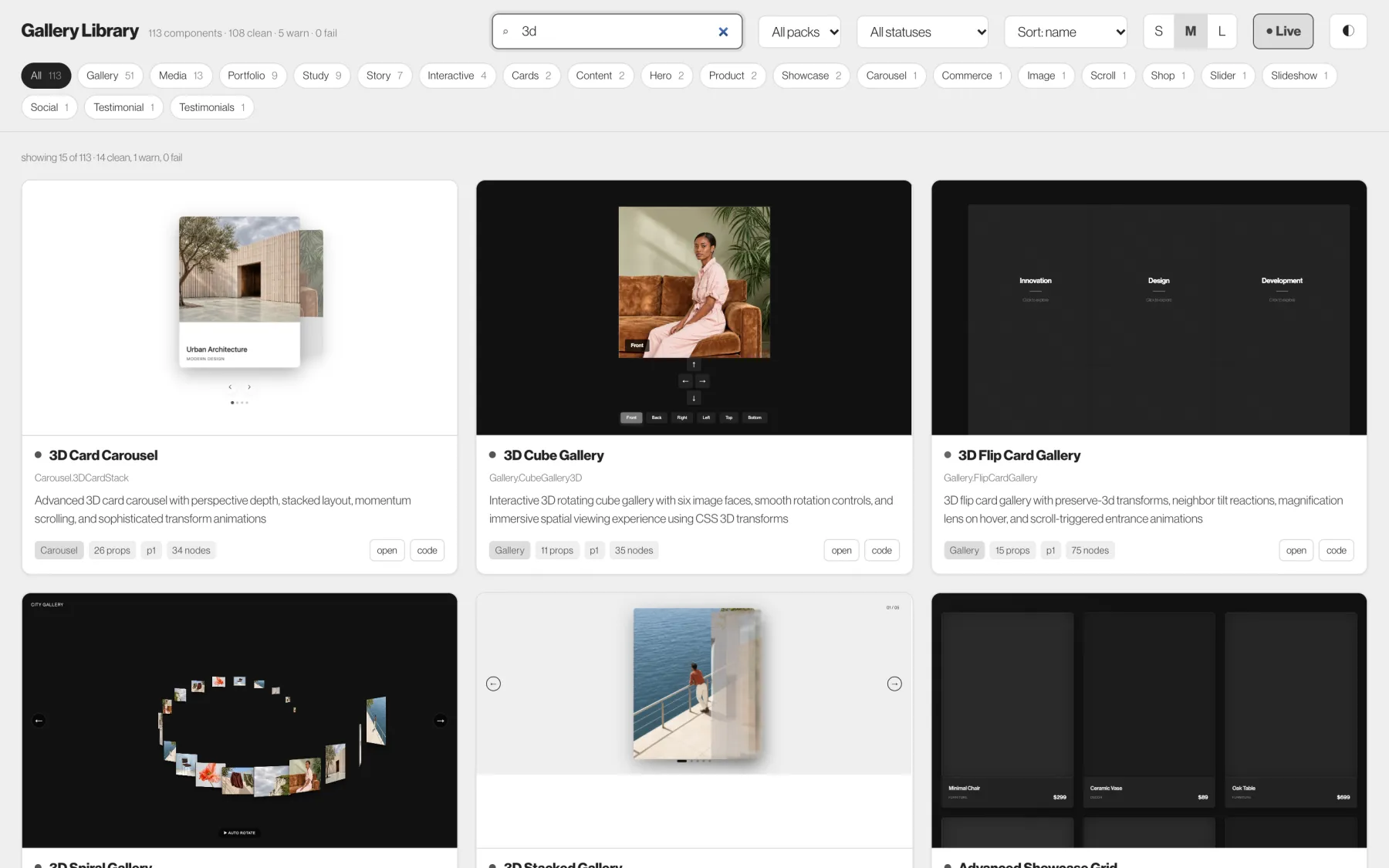Click circled right arrow in Stacked Gallery preview
Screen dimensions: 1389x868
(x=894, y=684)
